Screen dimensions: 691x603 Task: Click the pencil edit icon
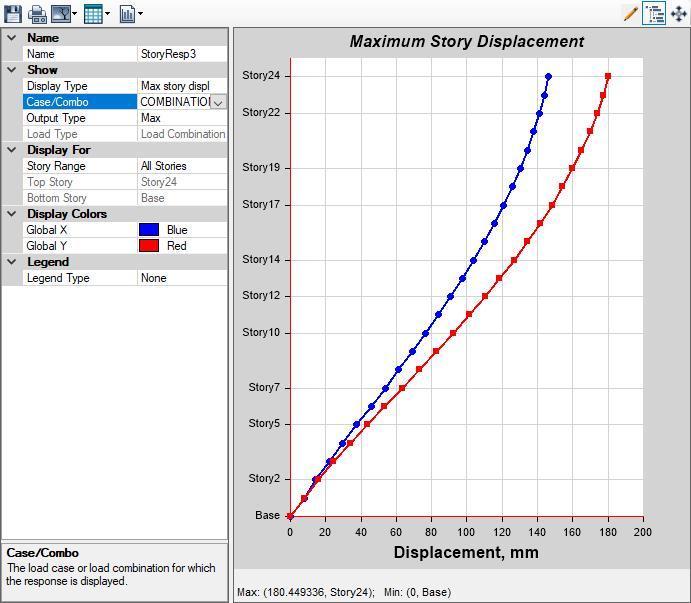pyautogui.click(x=631, y=14)
